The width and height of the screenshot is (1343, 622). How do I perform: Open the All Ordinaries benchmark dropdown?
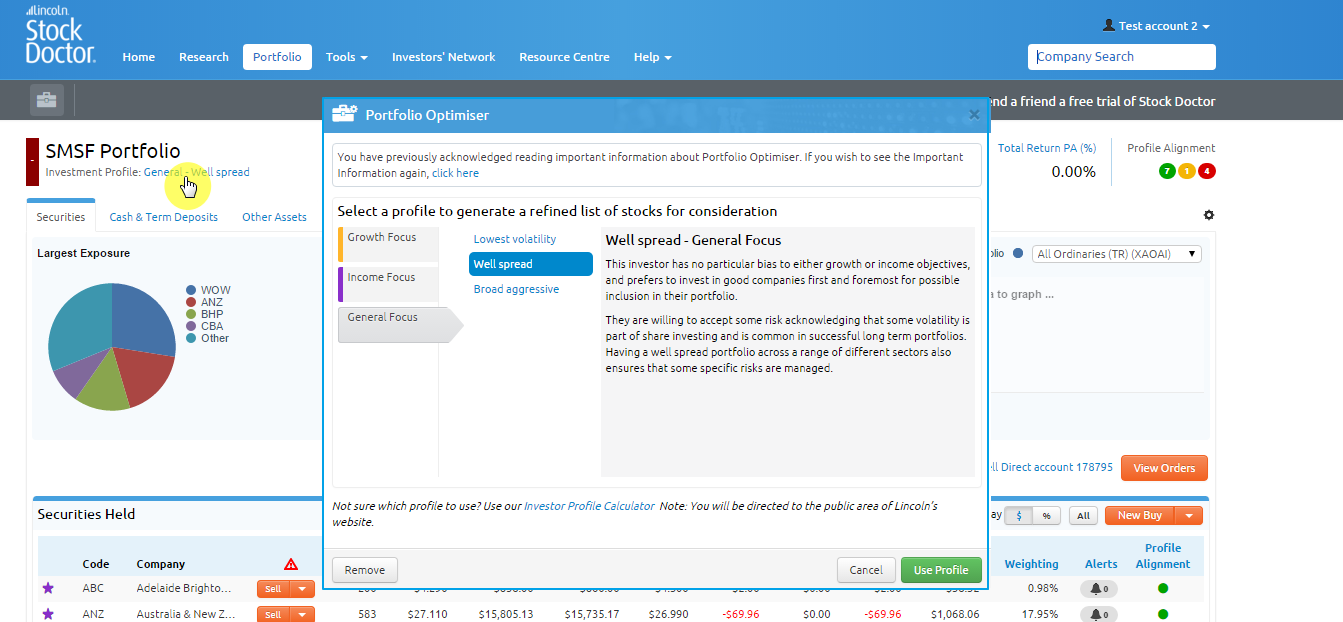click(x=1116, y=254)
